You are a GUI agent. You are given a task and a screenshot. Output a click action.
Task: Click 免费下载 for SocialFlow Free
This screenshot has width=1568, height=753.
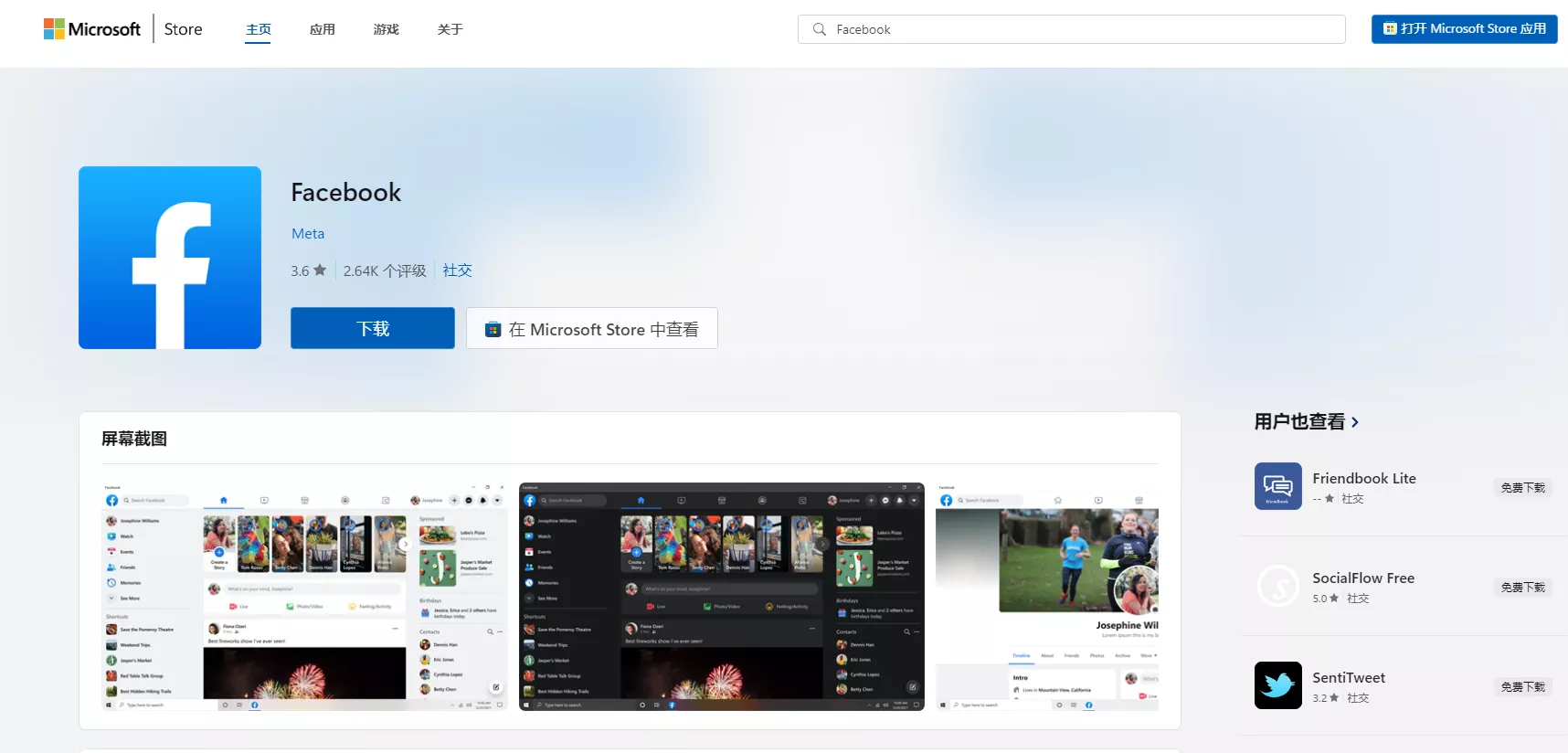pos(1522,587)
